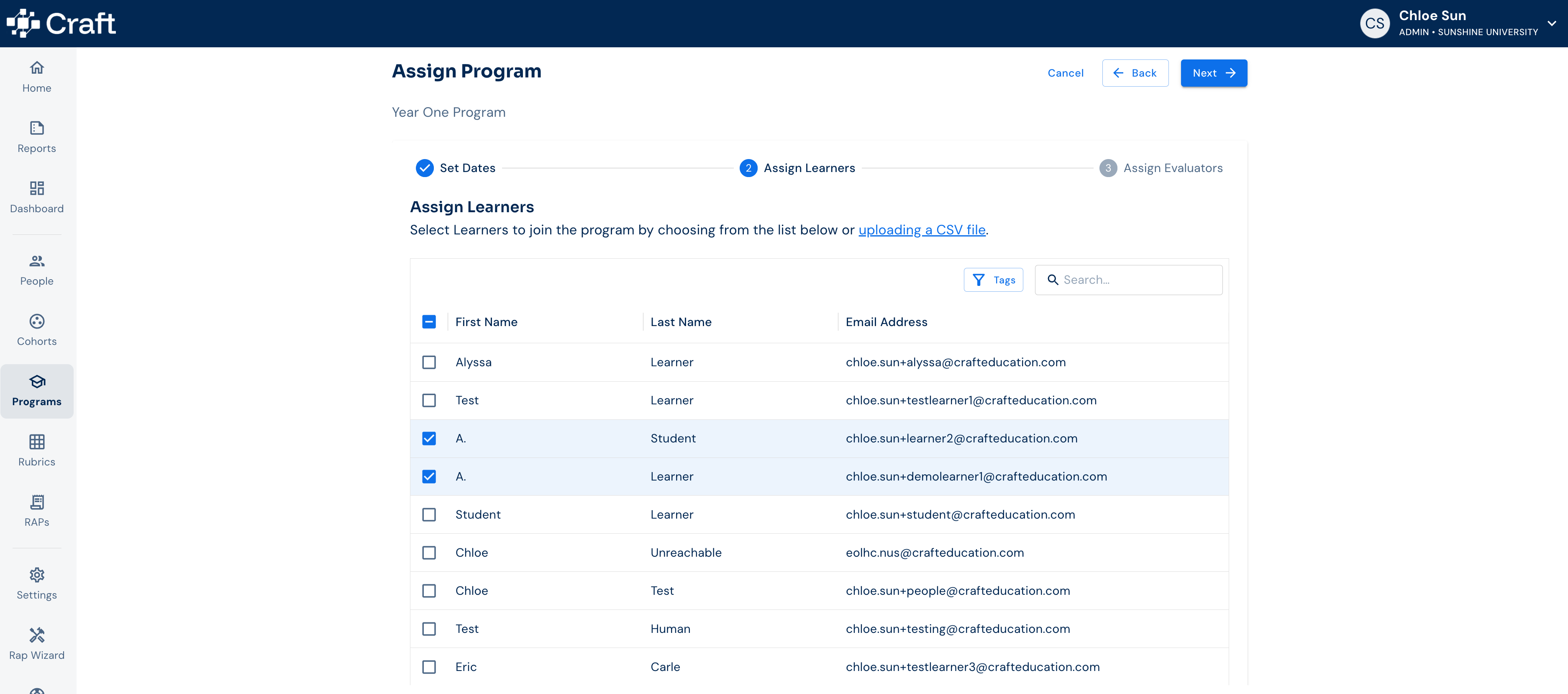Toggle the select-all header checkbox
The height and width of the screenshot is (694, 1568).
[x=429, y=322]
